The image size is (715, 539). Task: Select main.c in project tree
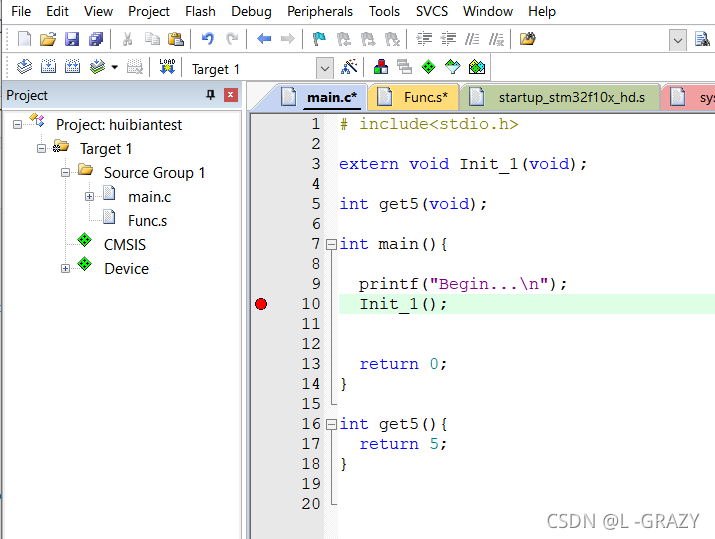pyautogui.click(x=150, y=197)
